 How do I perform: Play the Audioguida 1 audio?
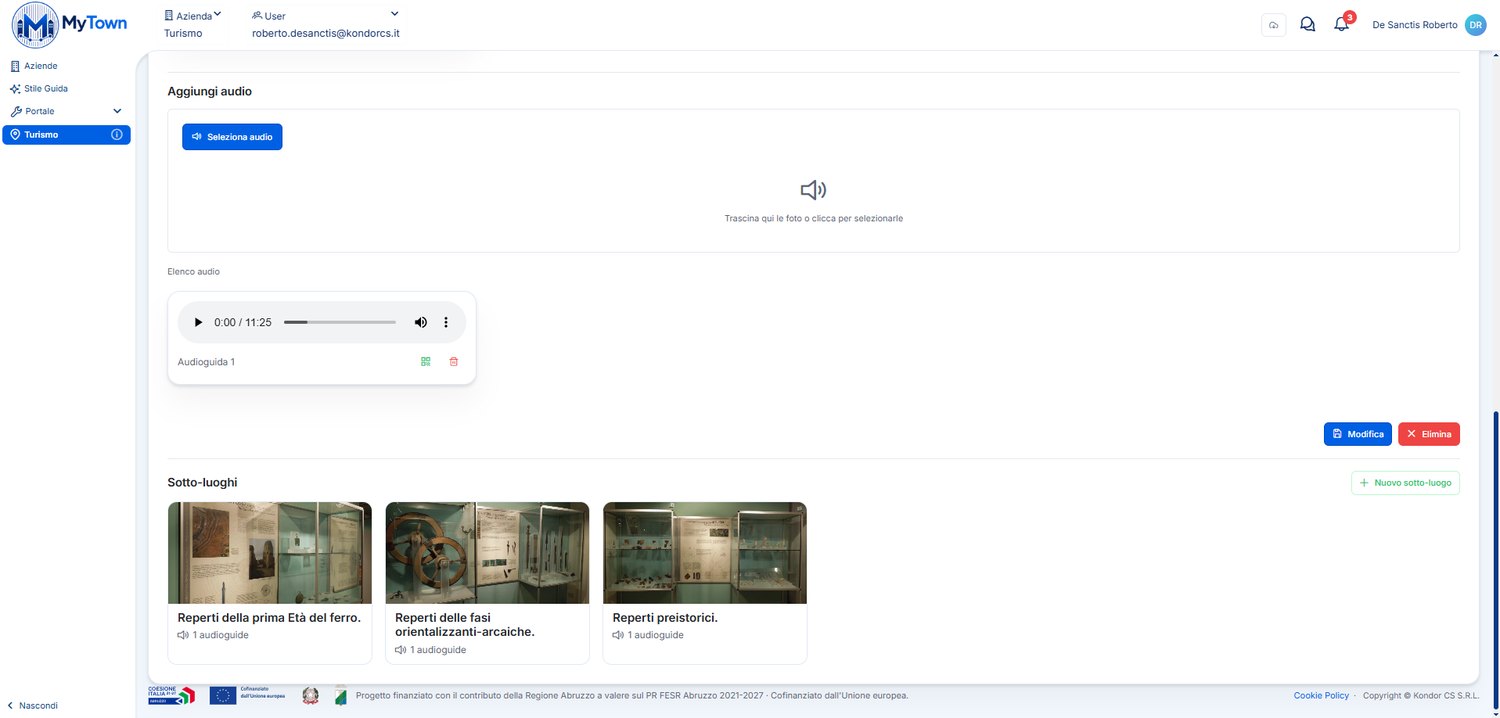coord(198,322)
